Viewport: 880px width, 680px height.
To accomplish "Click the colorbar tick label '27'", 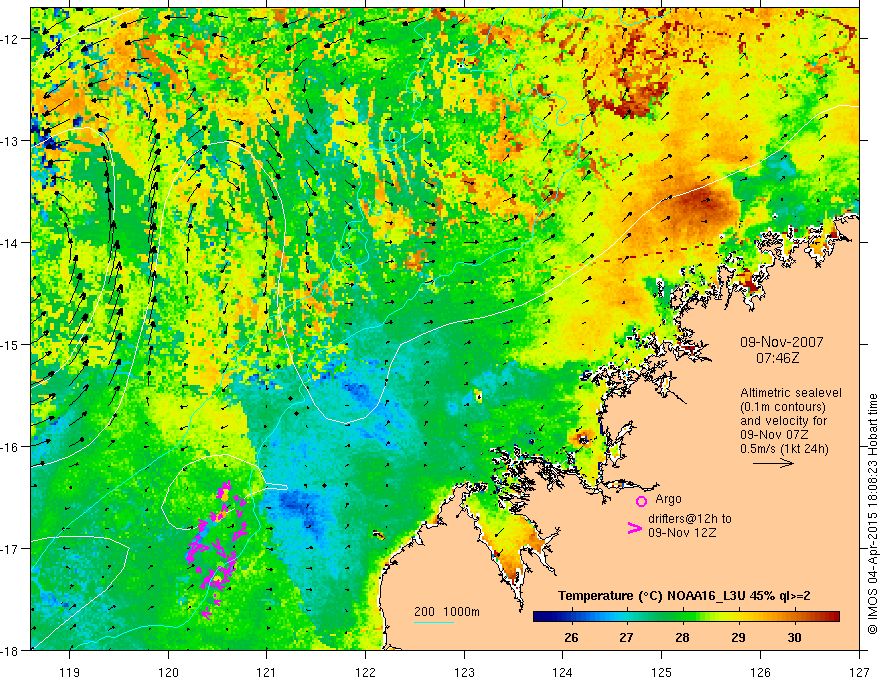I will (x=627, y=637).
